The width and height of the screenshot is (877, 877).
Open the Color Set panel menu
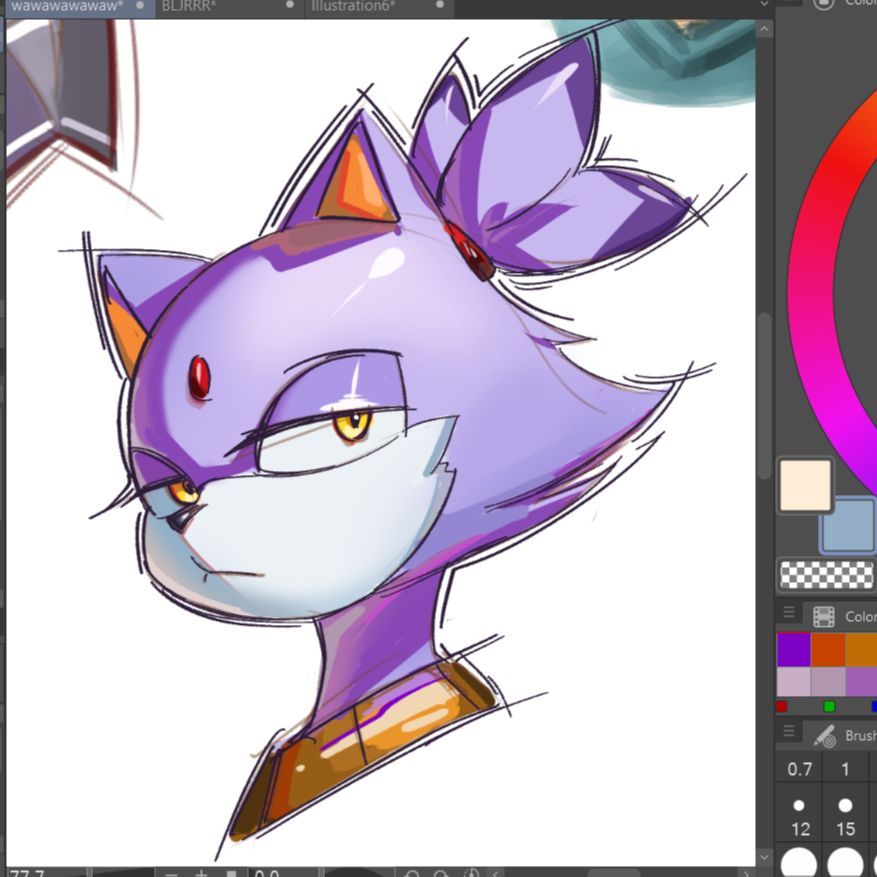[789, 613]
